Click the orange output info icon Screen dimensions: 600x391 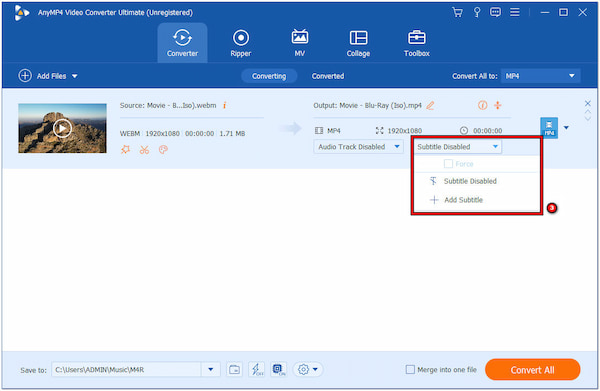483,105
